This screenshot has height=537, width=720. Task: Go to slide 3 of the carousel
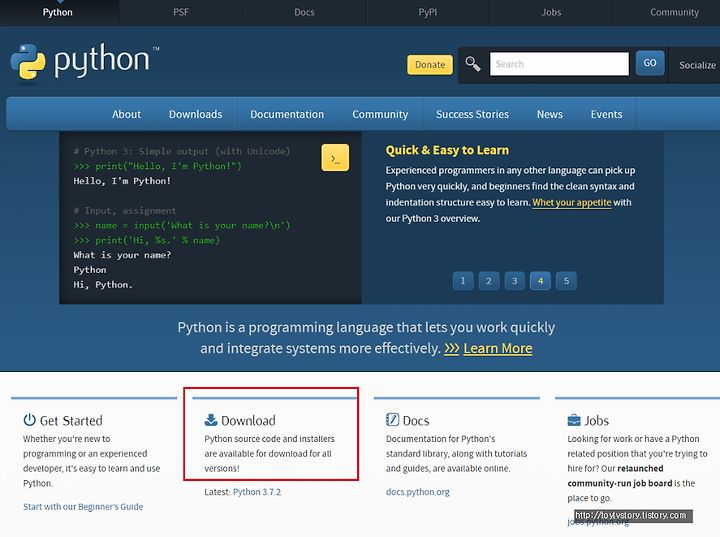514,281
